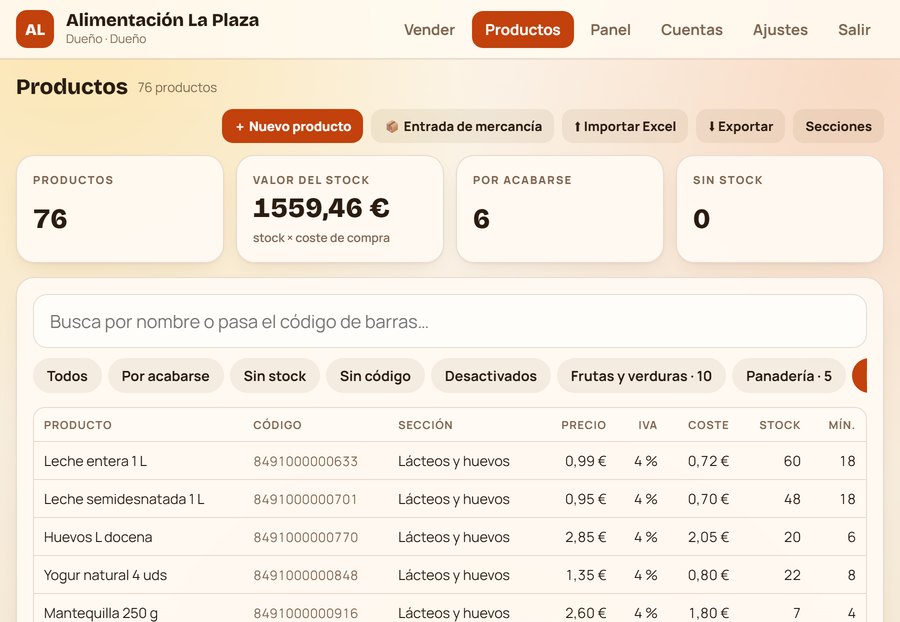Image resolution: width=900 pixels, height=622 pixels.
Task: Sort by the PRODUCTO column header
Action: click(78, 425)
